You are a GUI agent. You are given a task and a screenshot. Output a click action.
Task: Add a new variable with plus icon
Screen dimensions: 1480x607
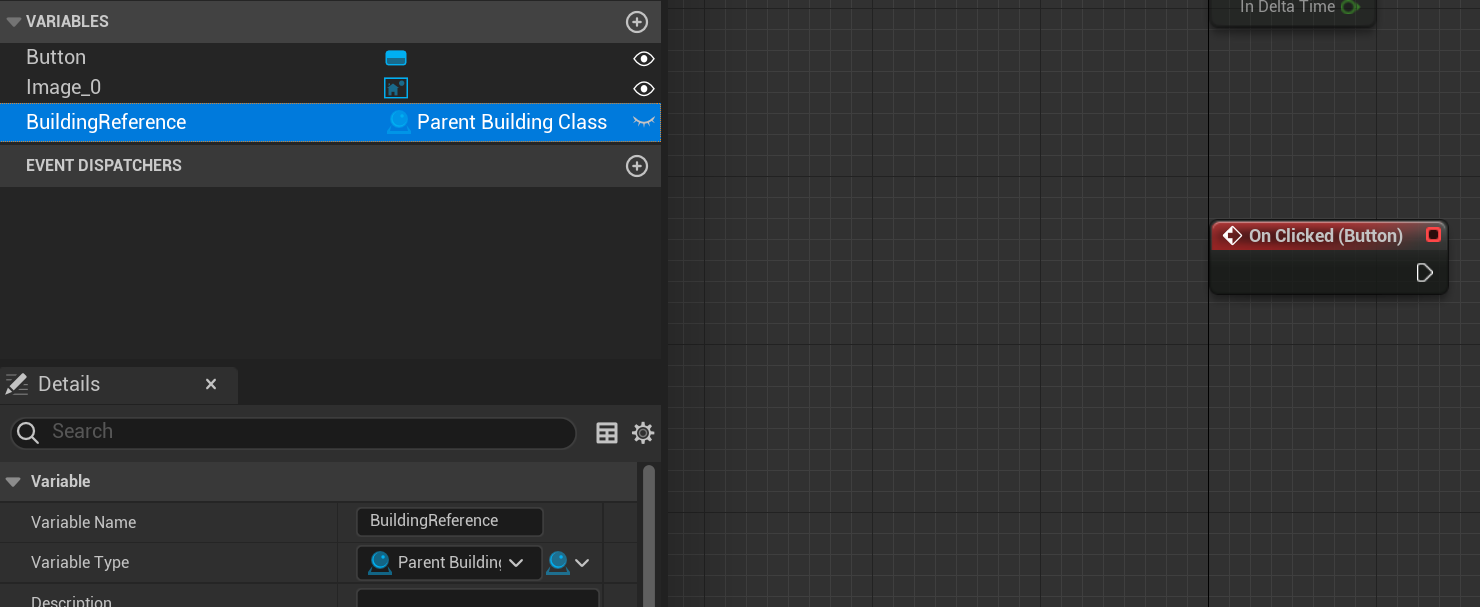point(637,21)
